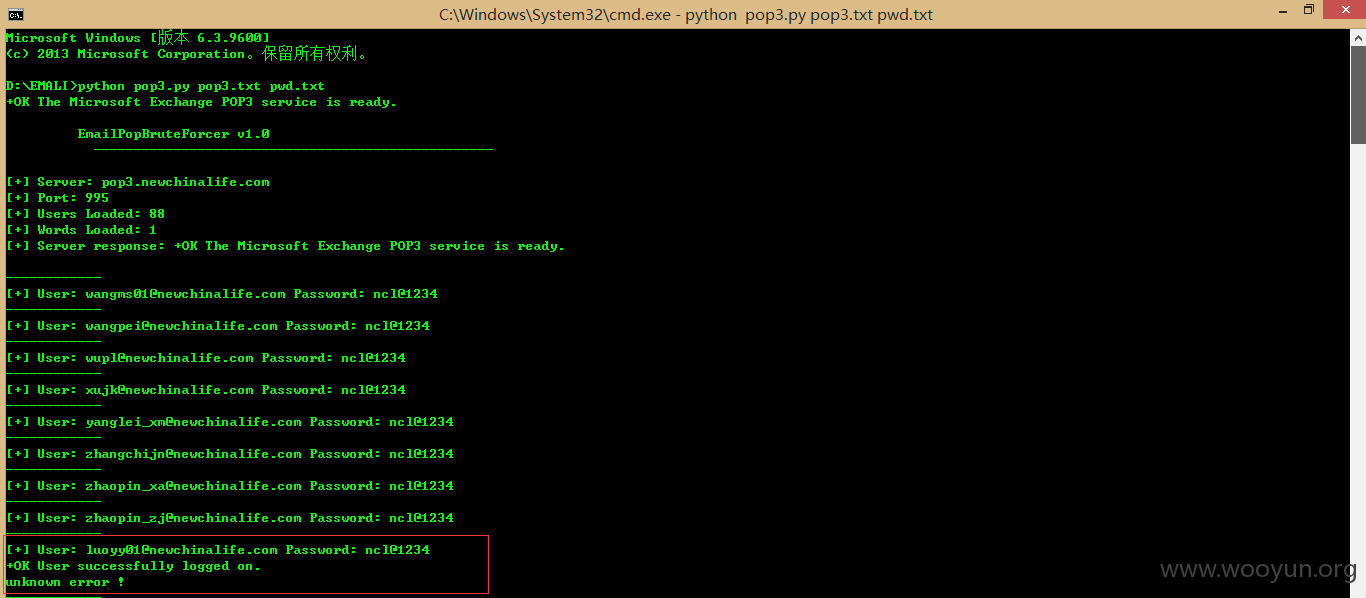Screen dimensions: 1366x598
Task: Click the 'Microsoft Windows' version line
Action: tap(138, 38)
